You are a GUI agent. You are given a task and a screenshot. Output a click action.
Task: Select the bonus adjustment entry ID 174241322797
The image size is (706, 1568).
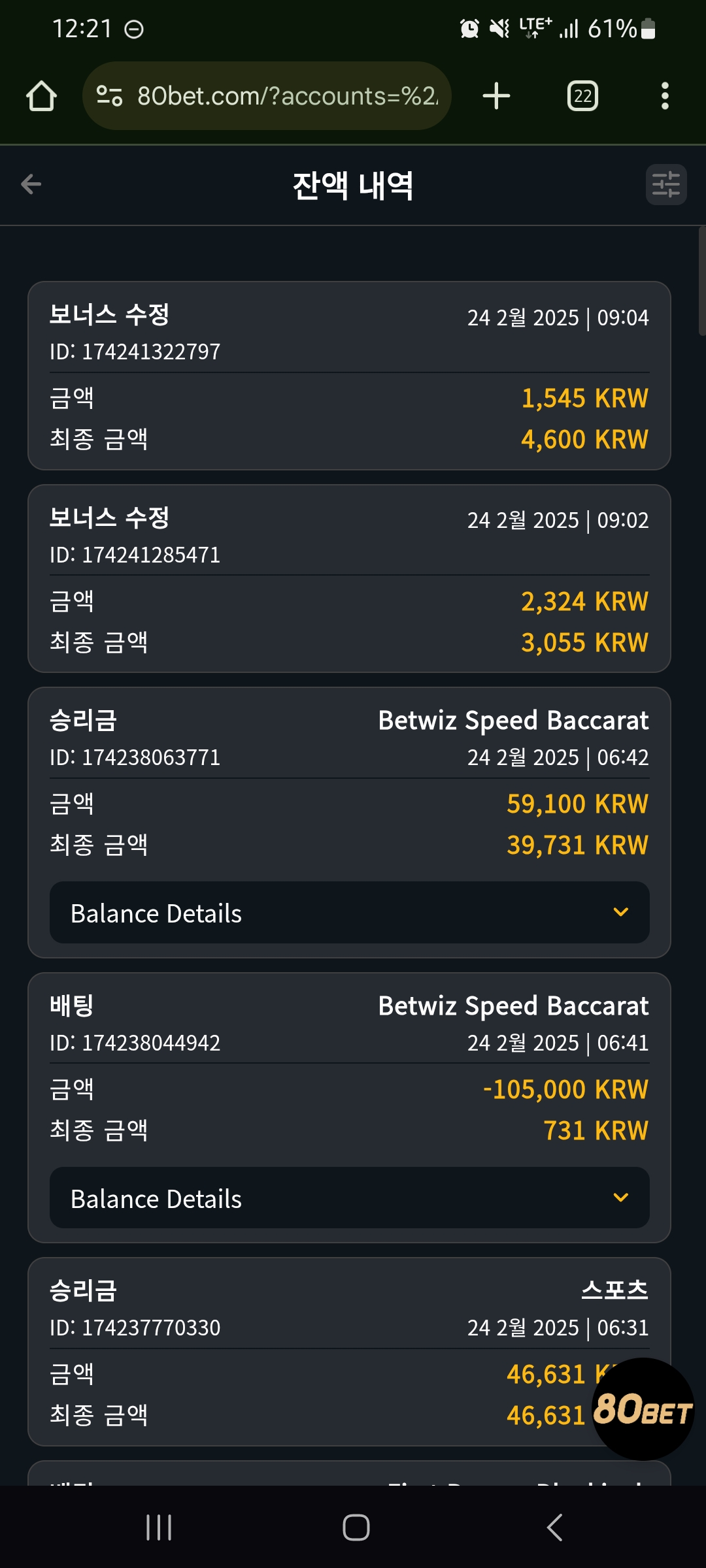(350, 376)
